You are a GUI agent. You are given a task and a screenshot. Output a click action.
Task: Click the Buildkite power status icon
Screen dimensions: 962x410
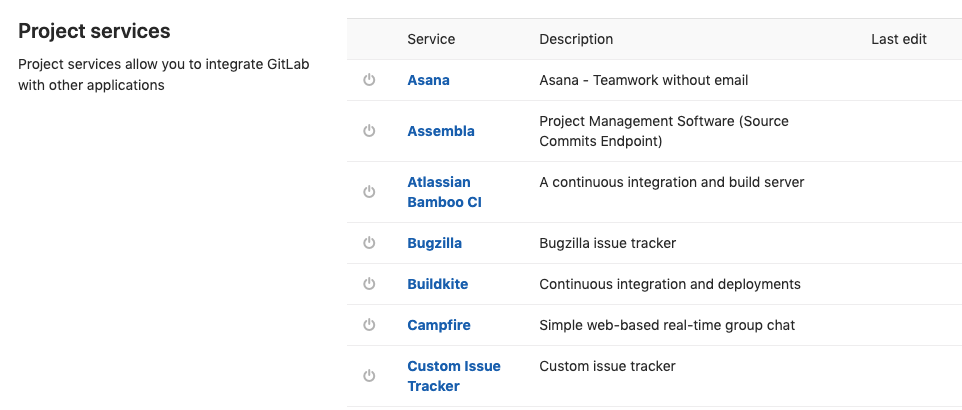pos(369,284)
